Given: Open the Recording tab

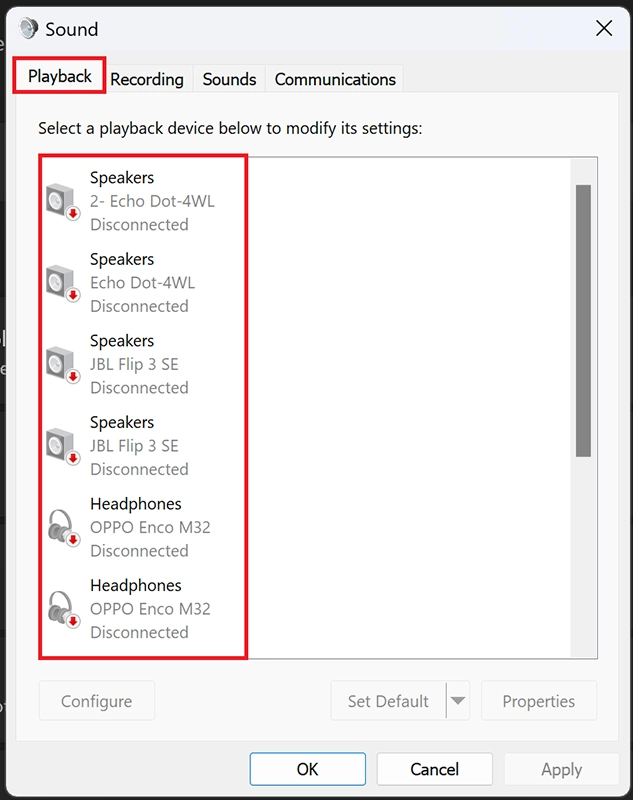Looking at the screenshot, I should click(147, 79).
